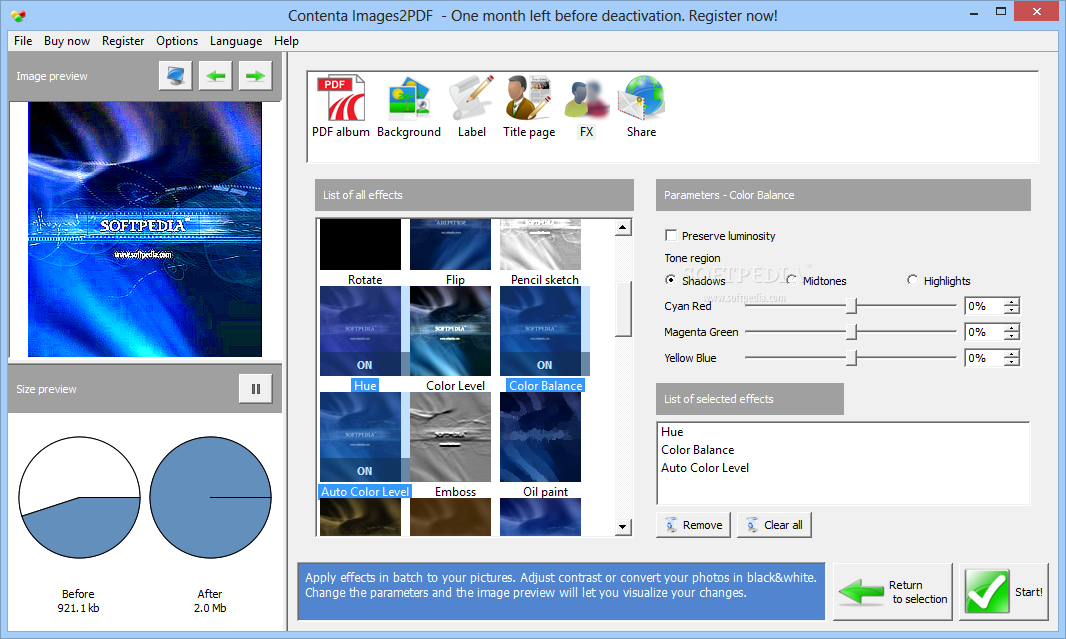
Task: Open the File menu
Action: 23,41
